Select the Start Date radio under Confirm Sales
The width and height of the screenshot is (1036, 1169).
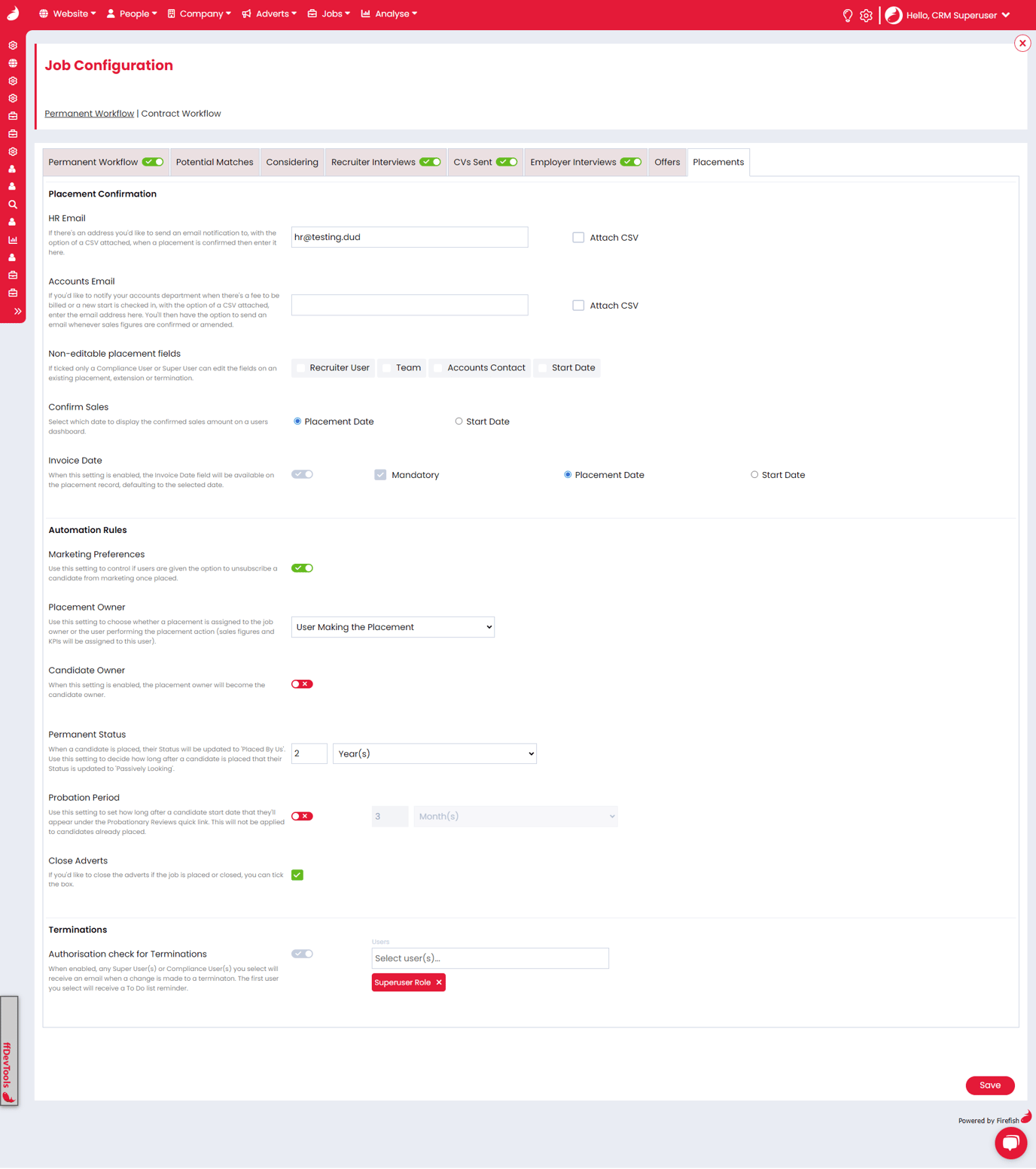[459, 421]
